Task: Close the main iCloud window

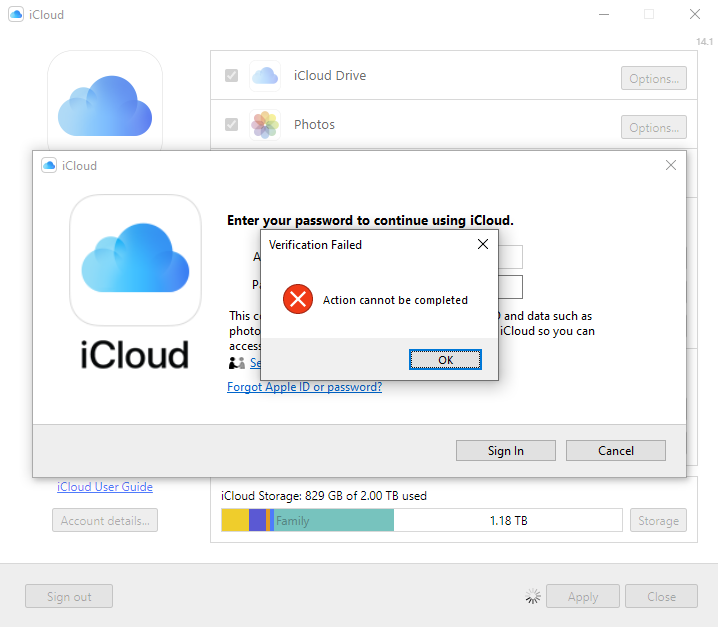Action: tap(695, 14)
